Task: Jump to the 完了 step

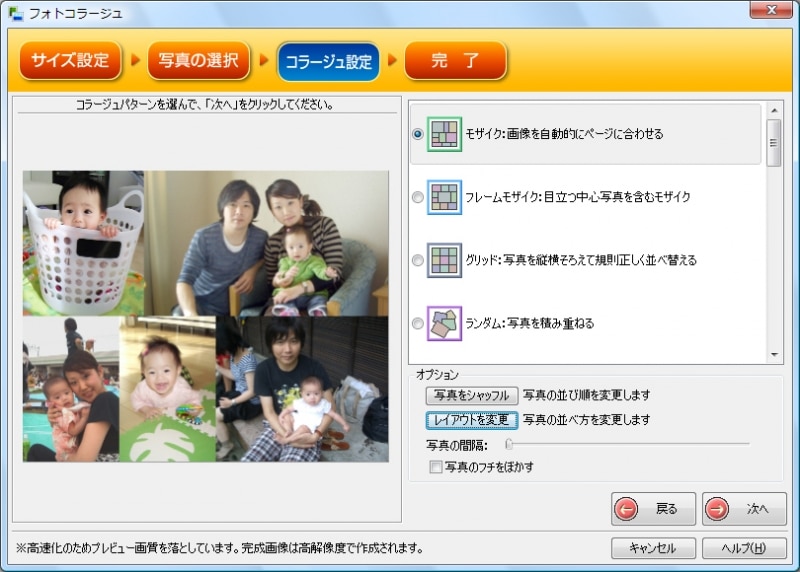Action: (456, 60)
